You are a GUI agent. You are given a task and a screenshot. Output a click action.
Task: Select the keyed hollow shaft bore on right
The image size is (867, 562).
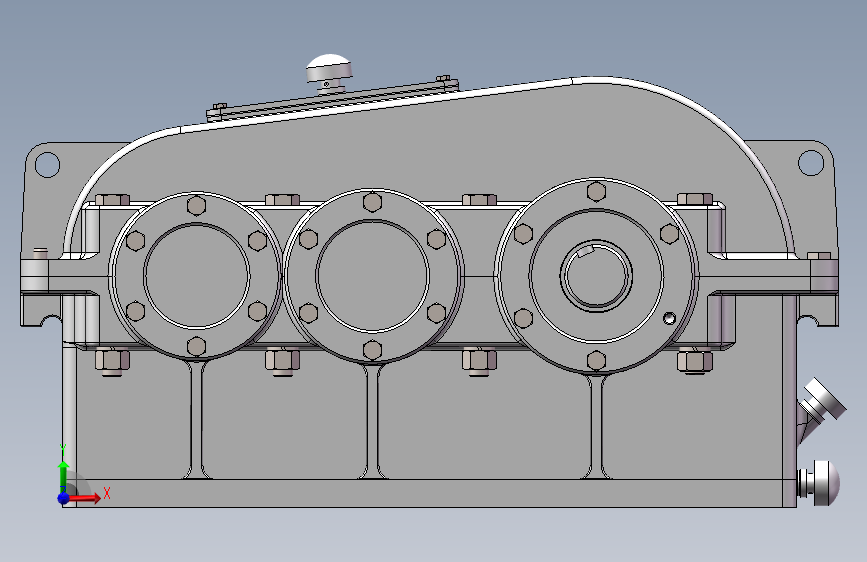(596, 275)
